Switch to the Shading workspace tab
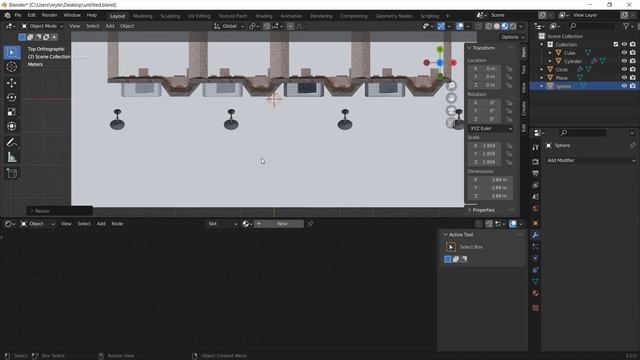The height and width of the screenshot is (360, 640). click(x=264, y=16)
